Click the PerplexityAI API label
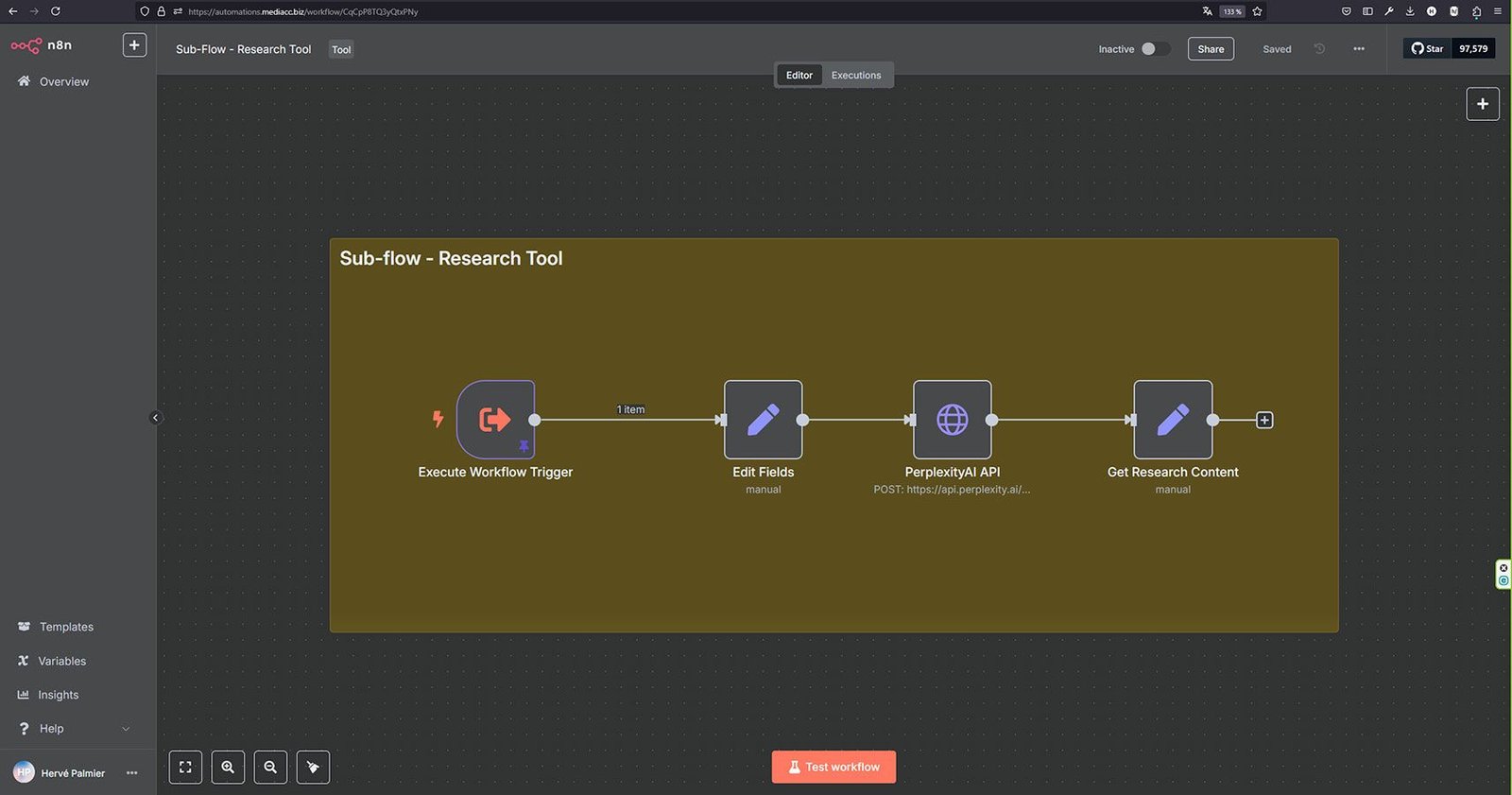The width and height of the screenshot is (1512, 795). tap(952, 472)
